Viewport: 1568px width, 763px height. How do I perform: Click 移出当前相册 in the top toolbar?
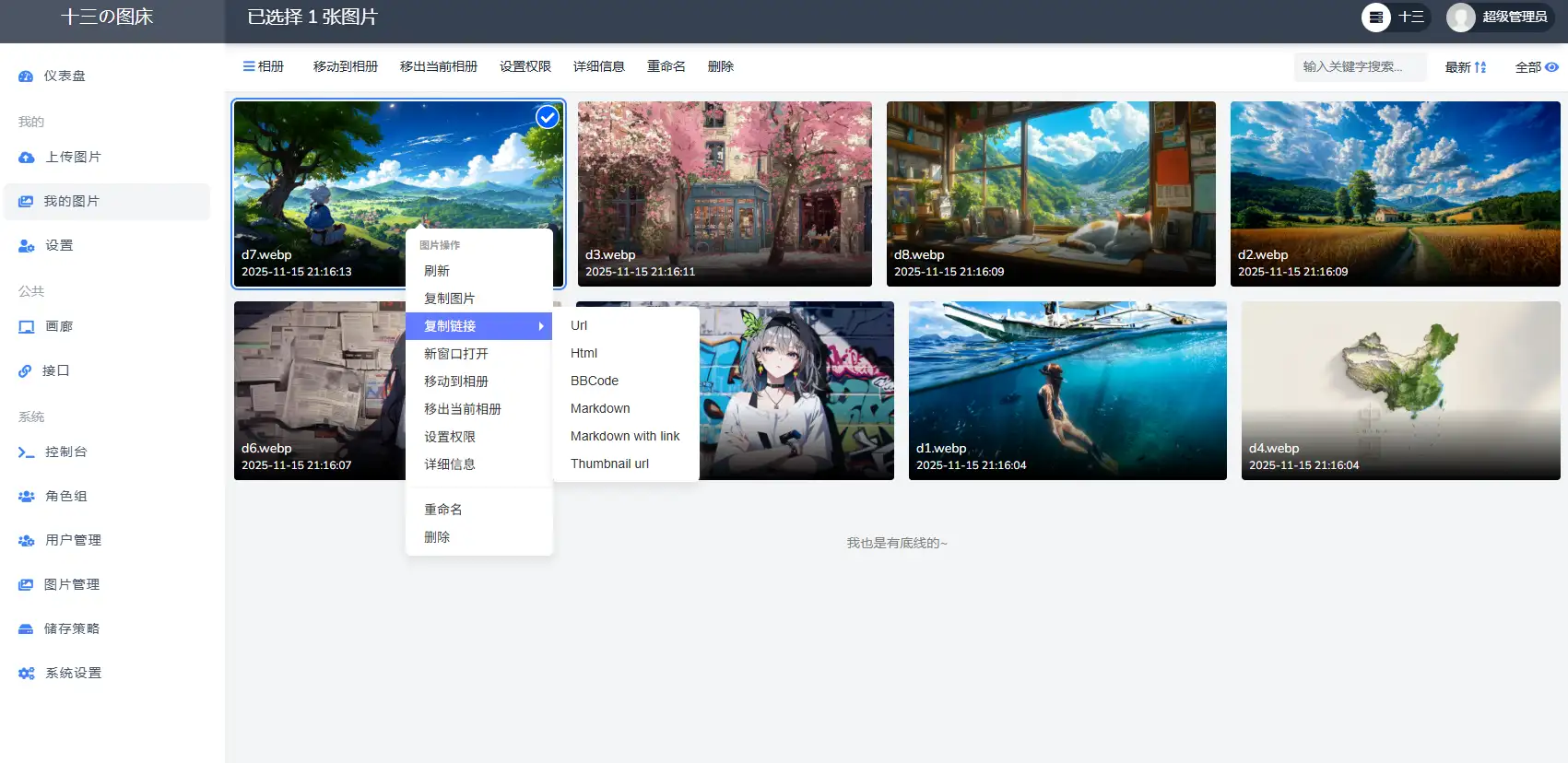pos(439,66)
